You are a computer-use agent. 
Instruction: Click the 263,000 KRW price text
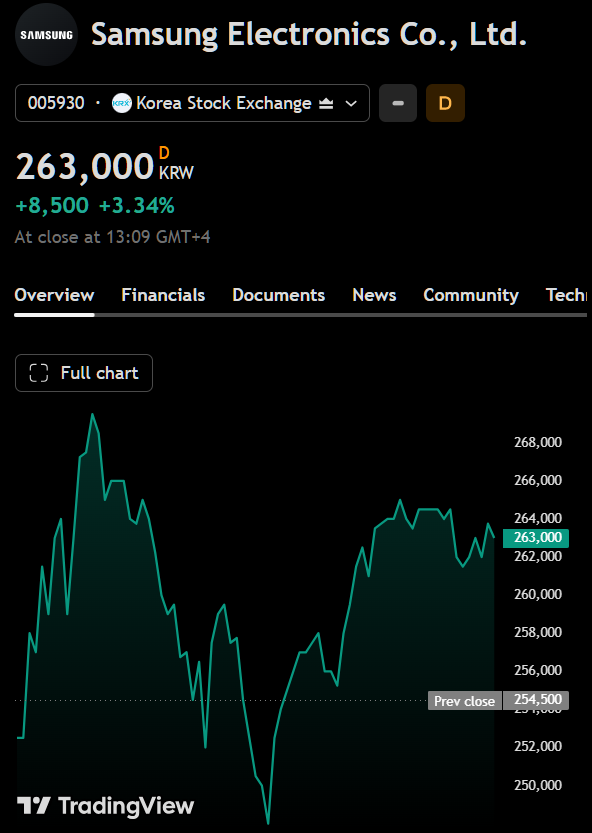pos(85,167)
